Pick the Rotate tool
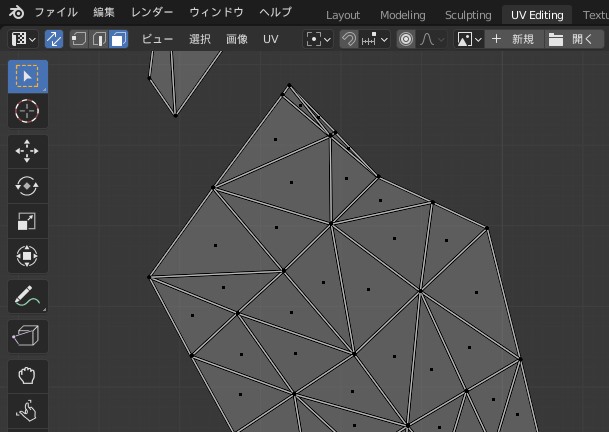 (27, 187)
